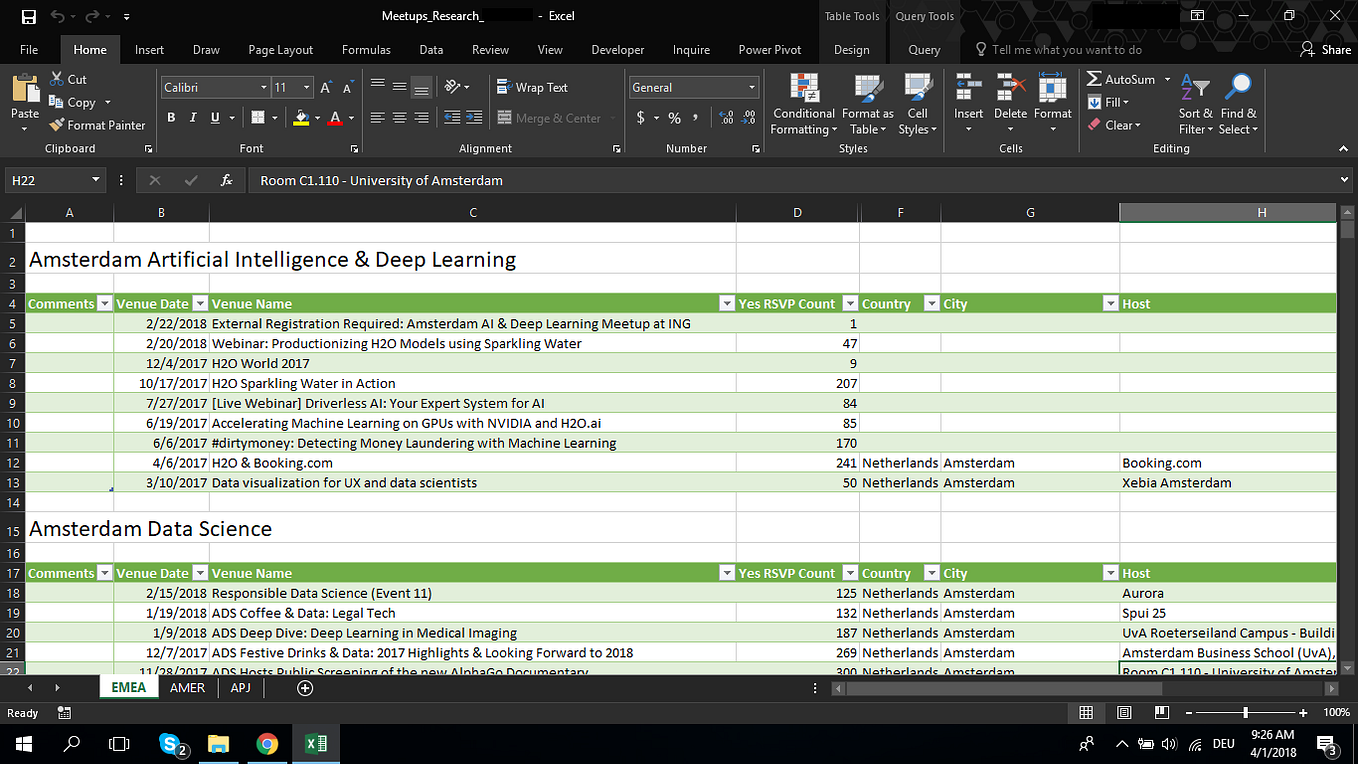The height and width of the screenshot is (764, 1358).
Task: Click the Percent Style icon
Action: click(674, 117)
